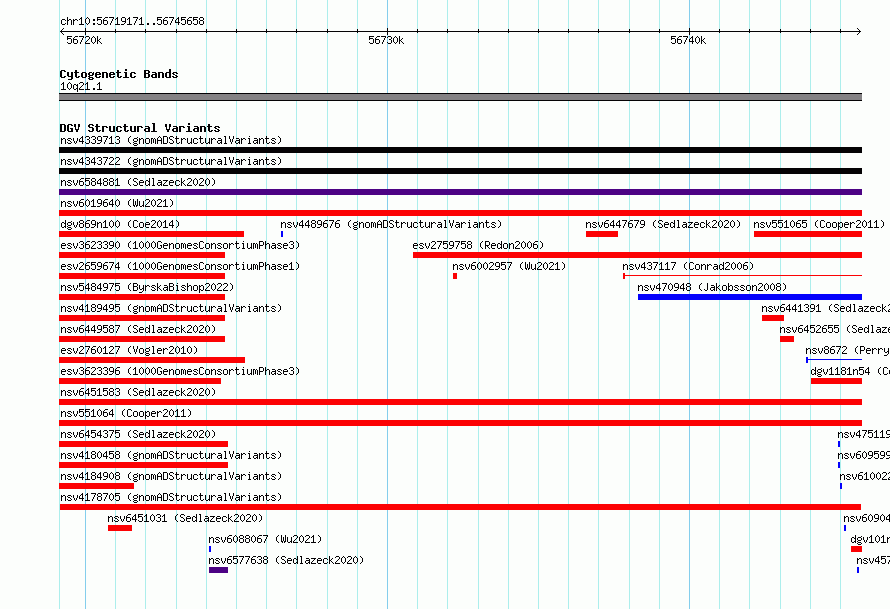Select the black bar under nsv4343722
The height and width of the screenshot is (609, 890).
point(460,171)
